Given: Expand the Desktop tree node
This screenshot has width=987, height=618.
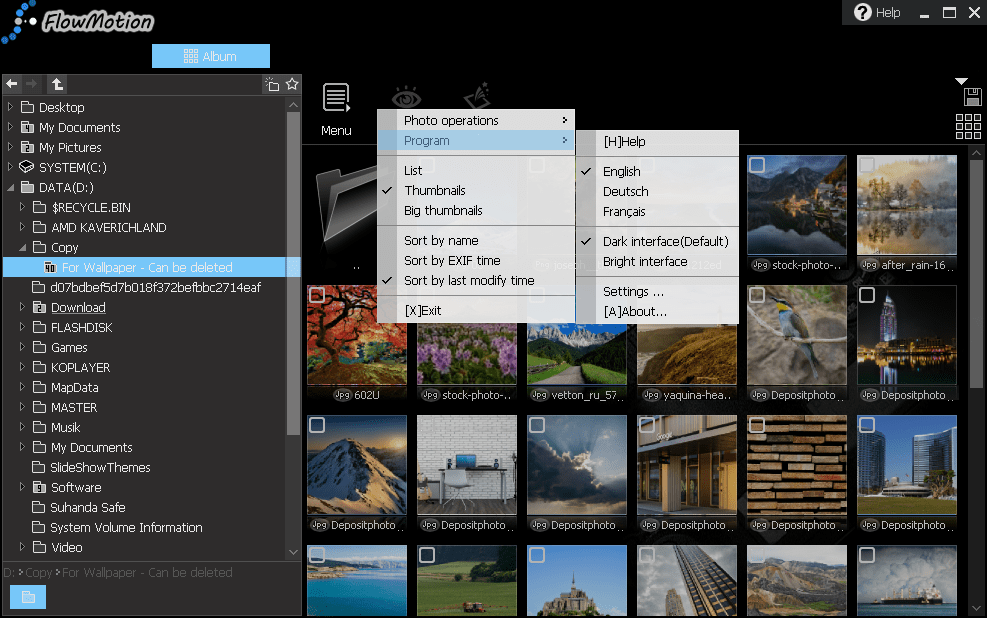Looking at the screenshot, I should point(11,107).
